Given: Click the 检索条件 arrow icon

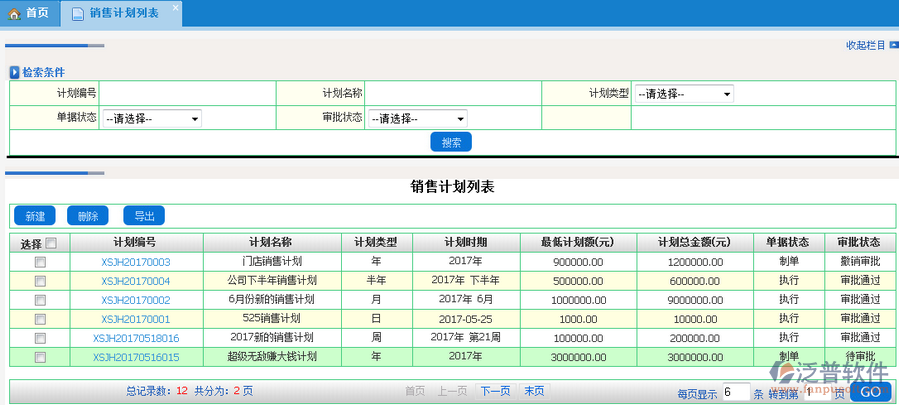Looking at the screenshot, I should (x=14, y=72).
